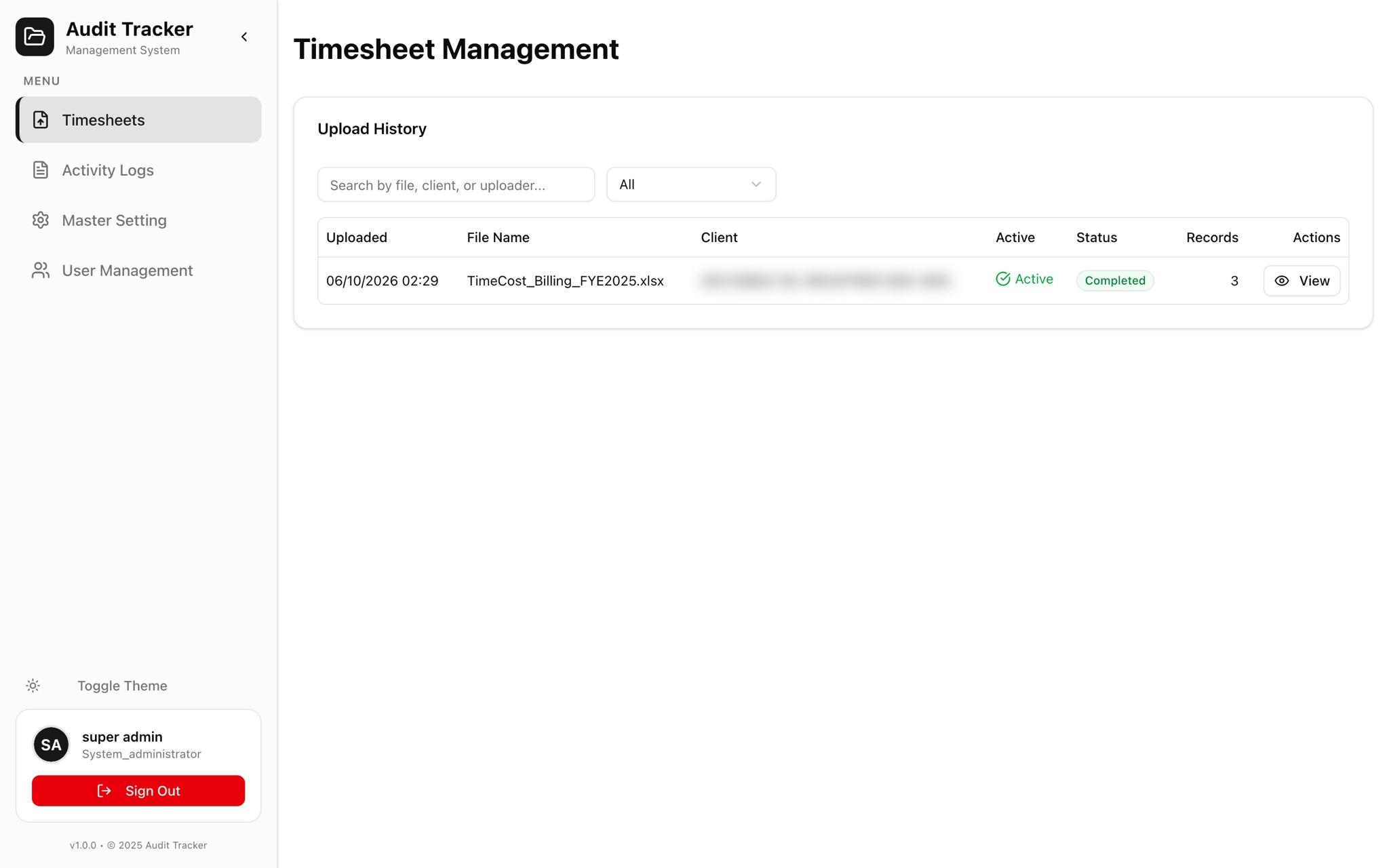The image size is (1389, 868).
Task: Click the Uploaded column header
Action: tap(357, 237)
